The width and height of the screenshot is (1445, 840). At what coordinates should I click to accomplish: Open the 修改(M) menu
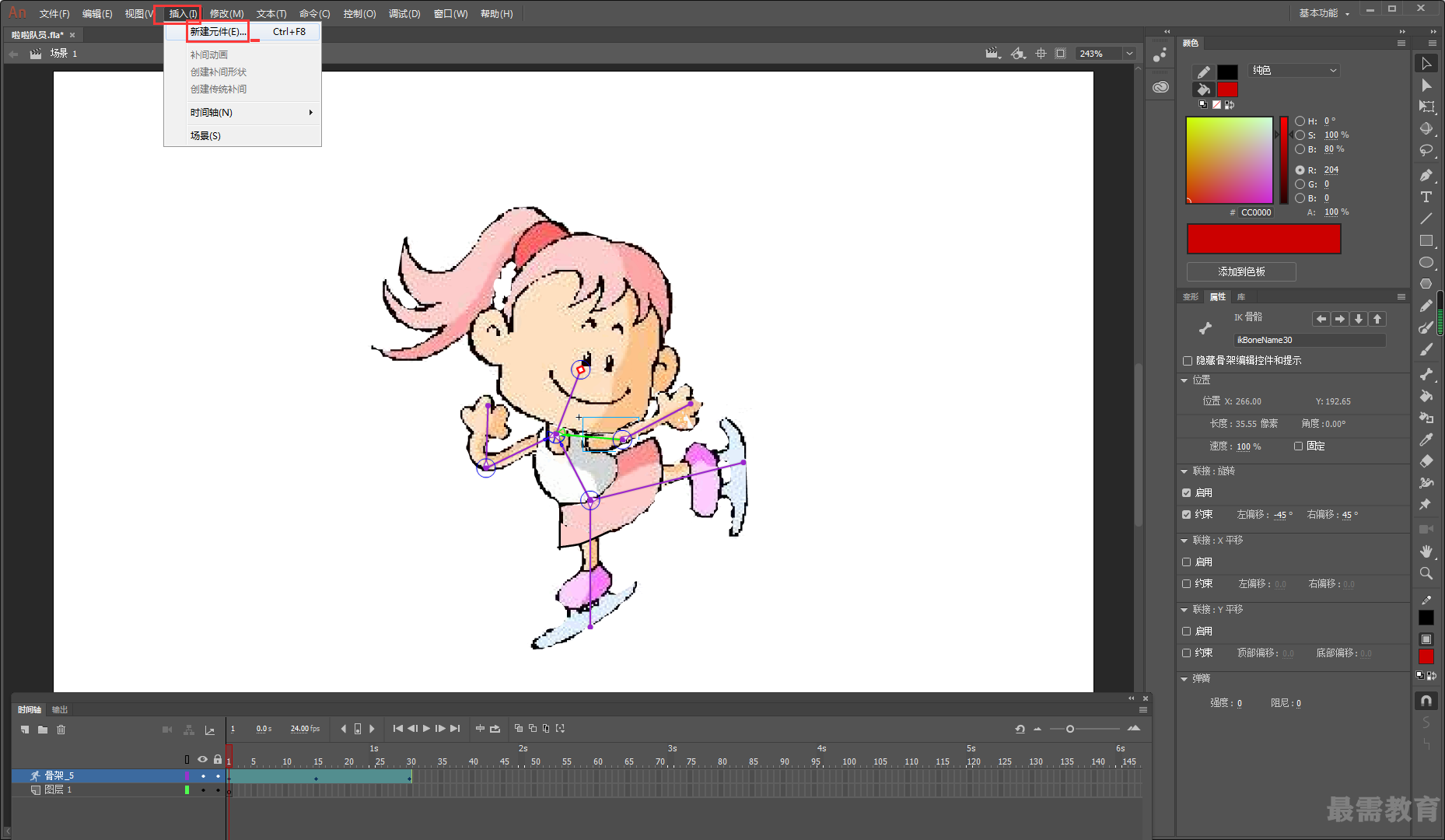coord(226,14)
